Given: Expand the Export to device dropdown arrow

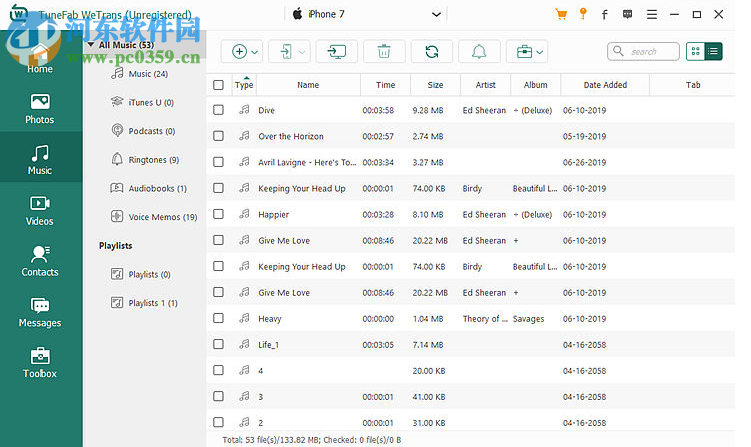Looking at the screenshot, I should 302,52.
